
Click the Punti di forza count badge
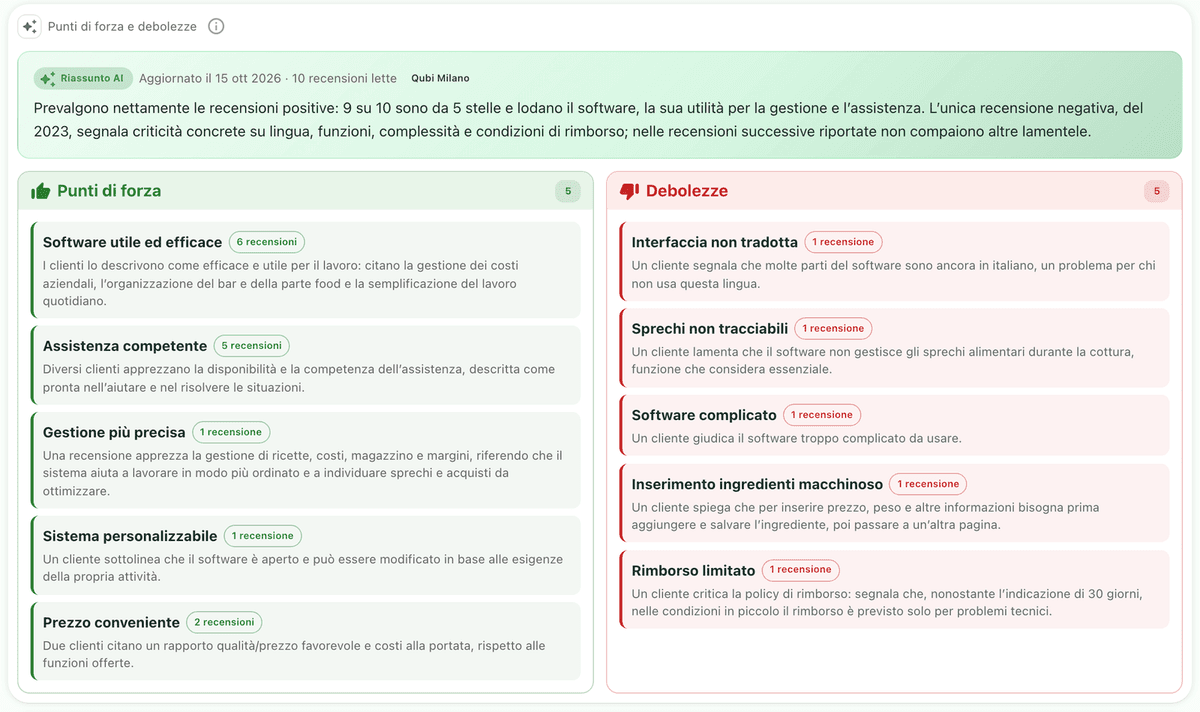[x=568, y=191]
